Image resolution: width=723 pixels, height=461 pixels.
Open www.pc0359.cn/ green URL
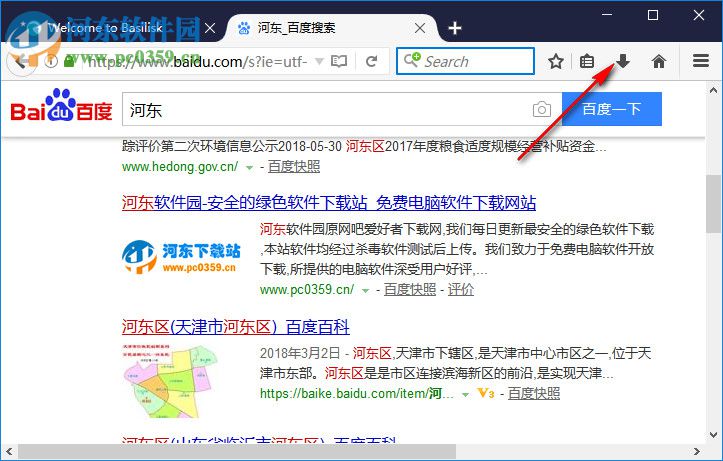coord(307,290)
